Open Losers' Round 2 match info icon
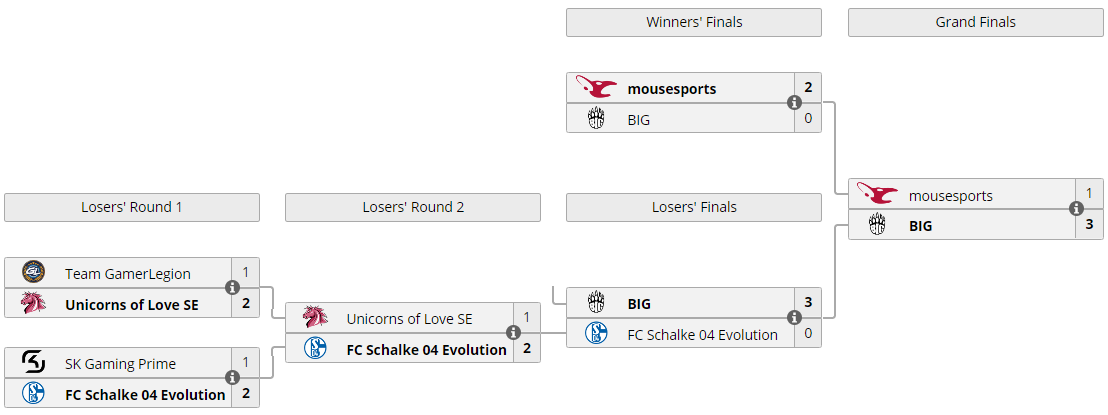Viewport: 1108px width, 415px height. tap(513, 333)
